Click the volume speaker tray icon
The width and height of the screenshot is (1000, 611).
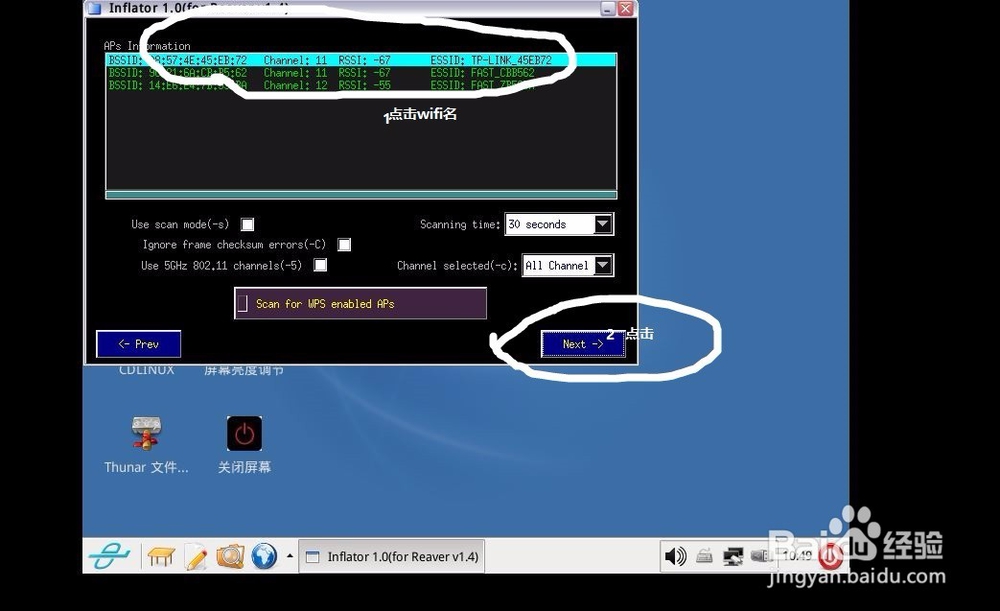[x=675, y=556]
